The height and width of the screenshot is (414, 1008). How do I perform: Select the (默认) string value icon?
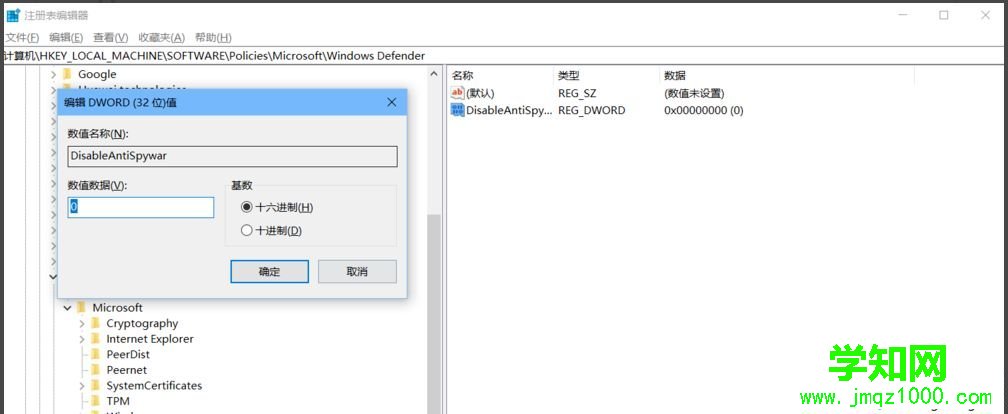coord(457,93)
